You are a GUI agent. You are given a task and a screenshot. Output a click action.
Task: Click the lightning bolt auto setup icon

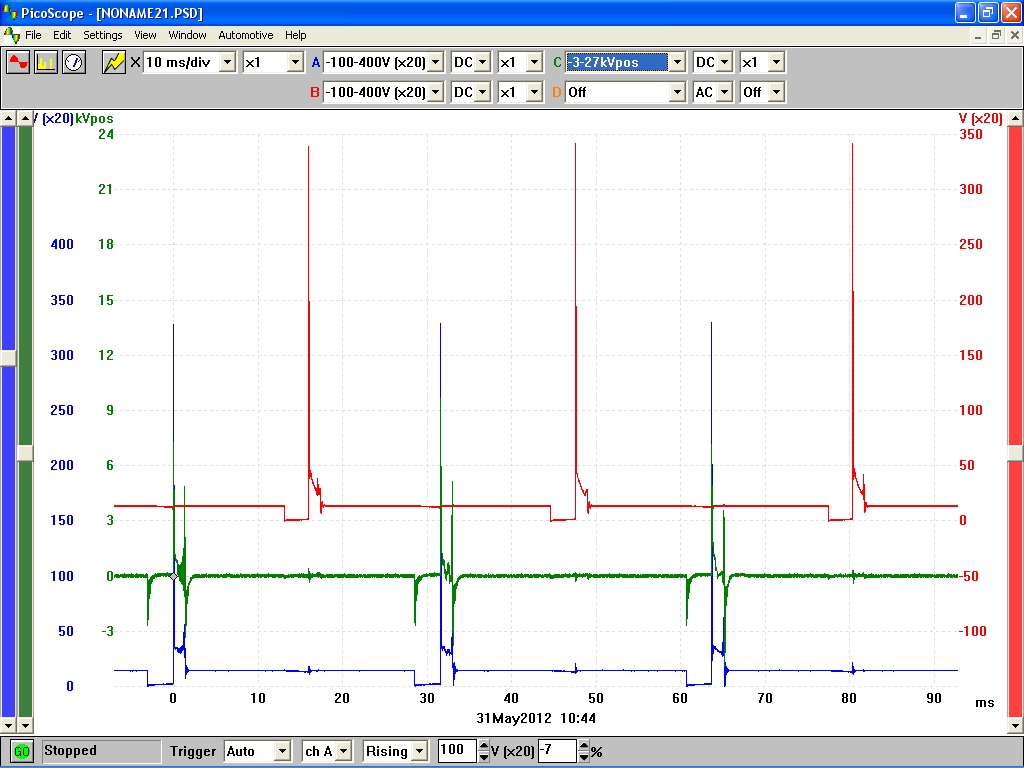(114, 62)
